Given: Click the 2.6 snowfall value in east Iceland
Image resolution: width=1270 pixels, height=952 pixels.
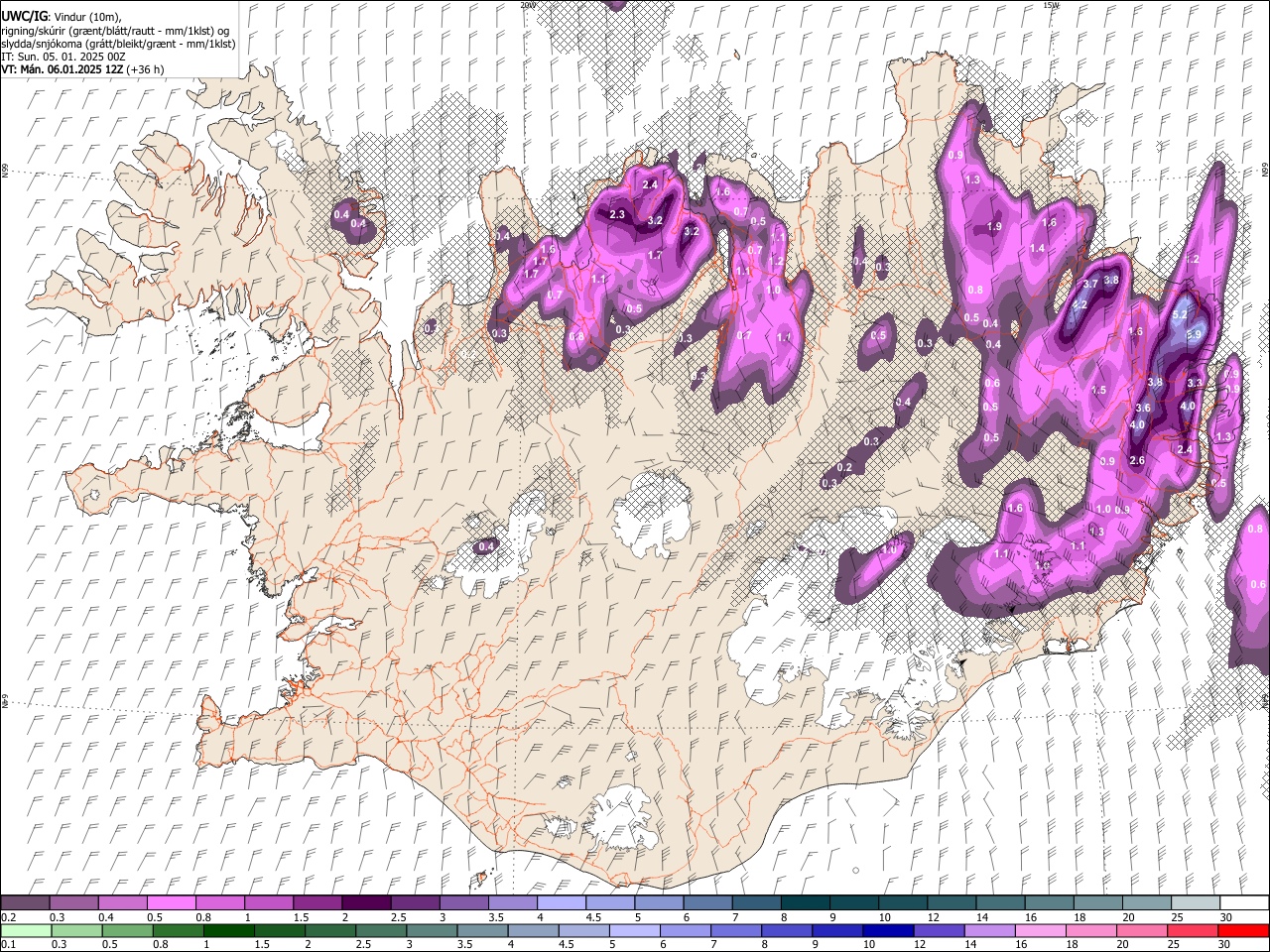Looking at the screenshot, I should 1137,460.
